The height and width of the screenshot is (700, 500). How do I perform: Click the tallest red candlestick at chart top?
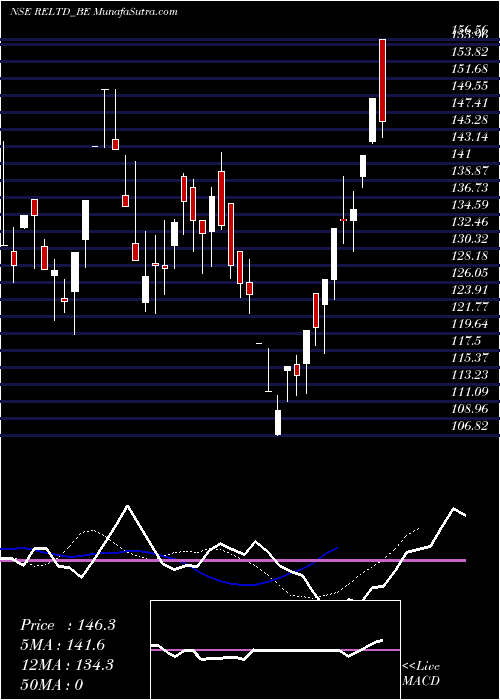382,80
